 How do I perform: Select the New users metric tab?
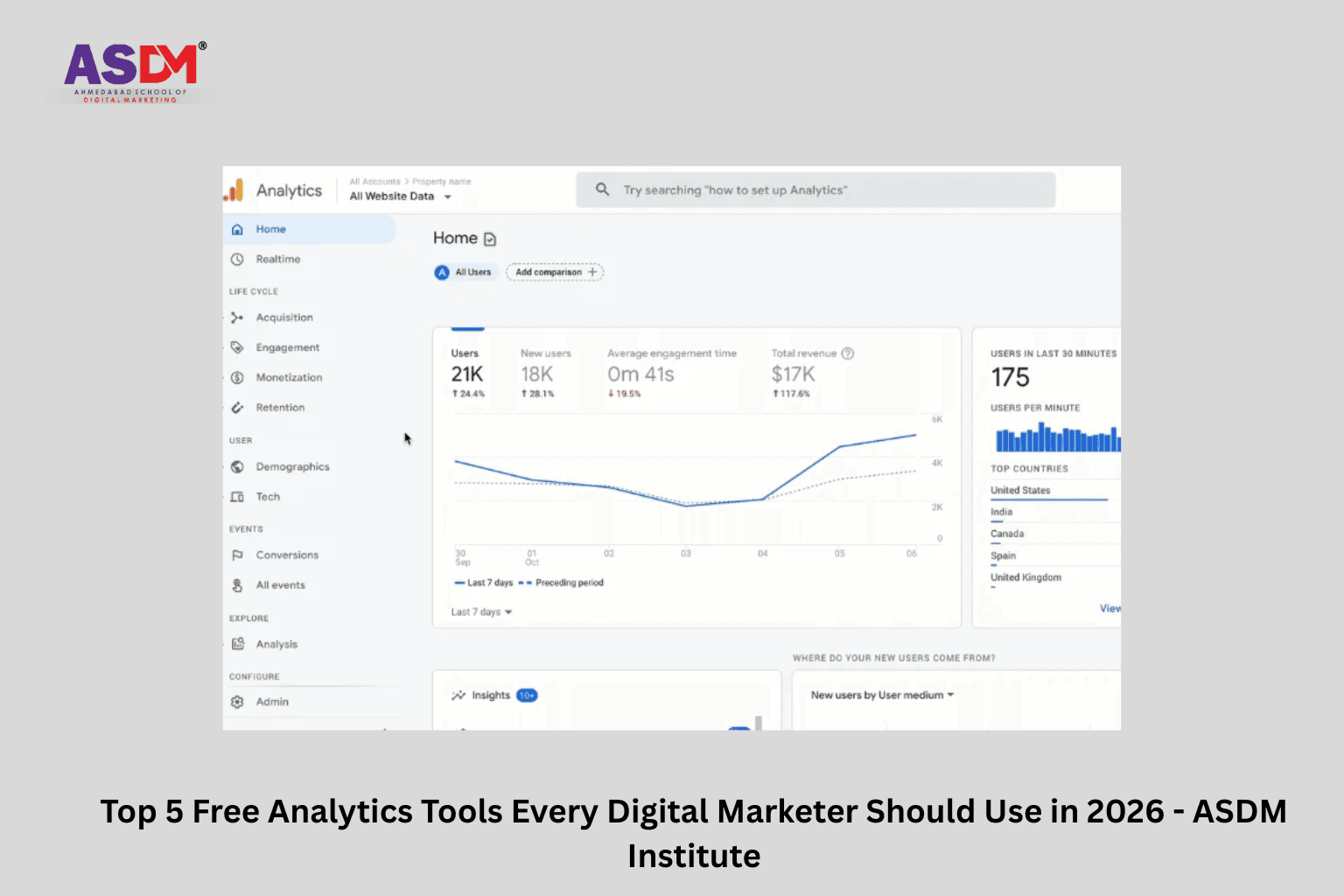[546, 372]
